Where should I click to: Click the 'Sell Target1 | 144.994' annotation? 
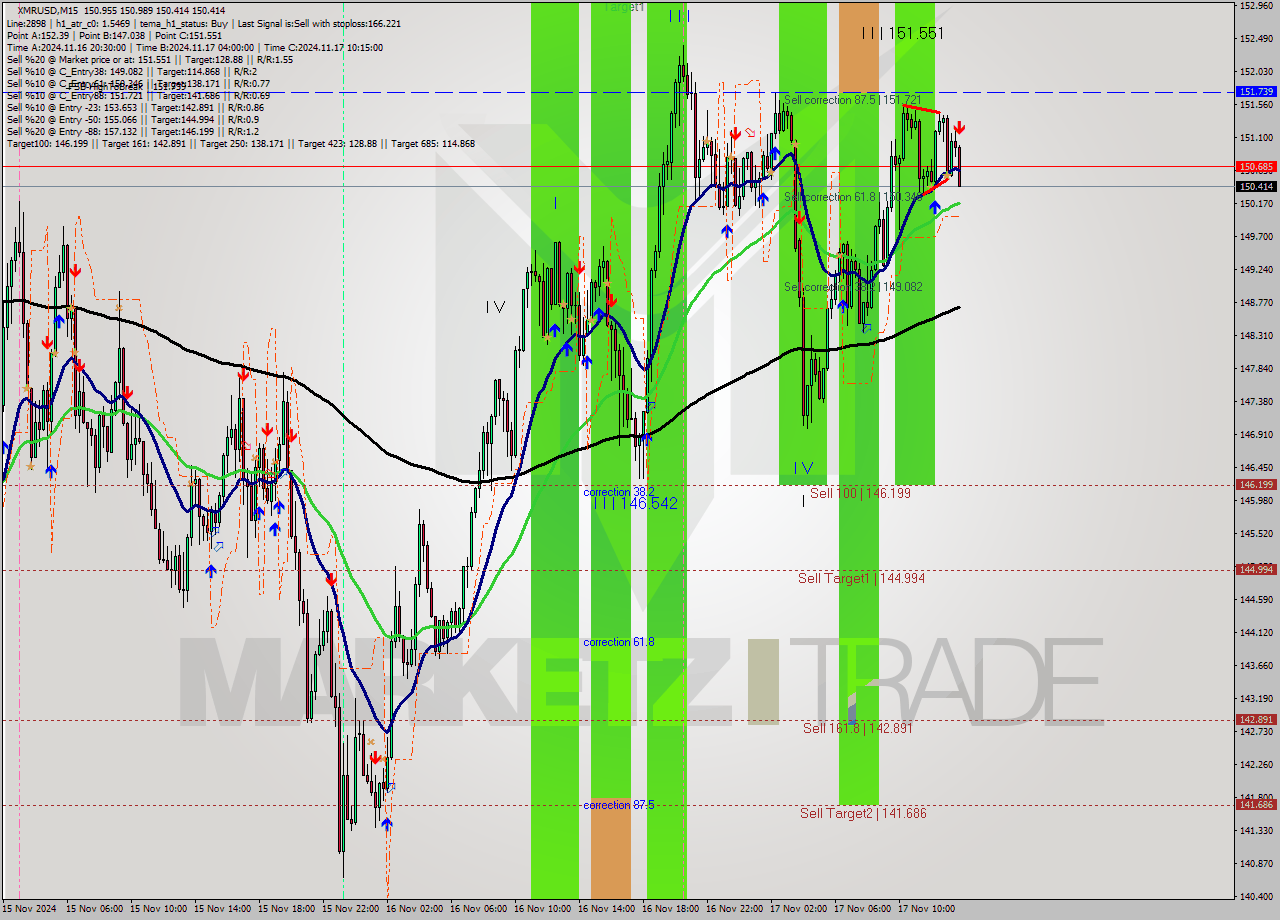click(x=861, y=578)
